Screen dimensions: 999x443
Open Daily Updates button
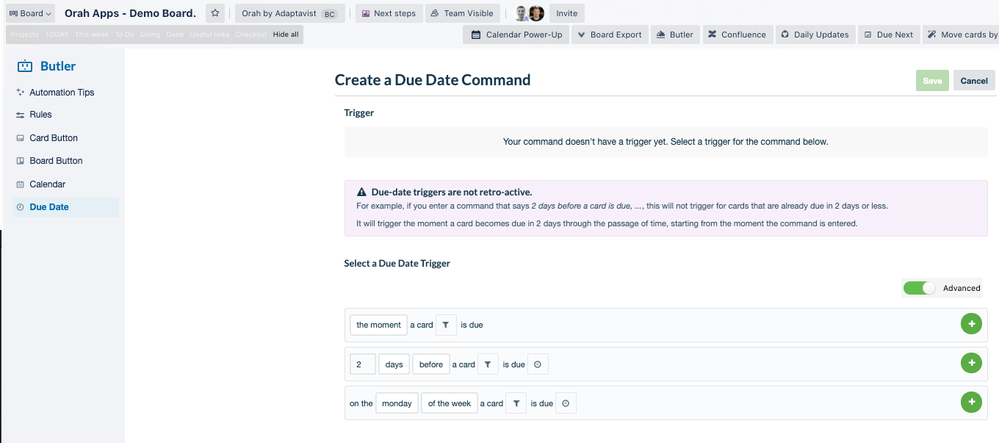coord(815,35)
